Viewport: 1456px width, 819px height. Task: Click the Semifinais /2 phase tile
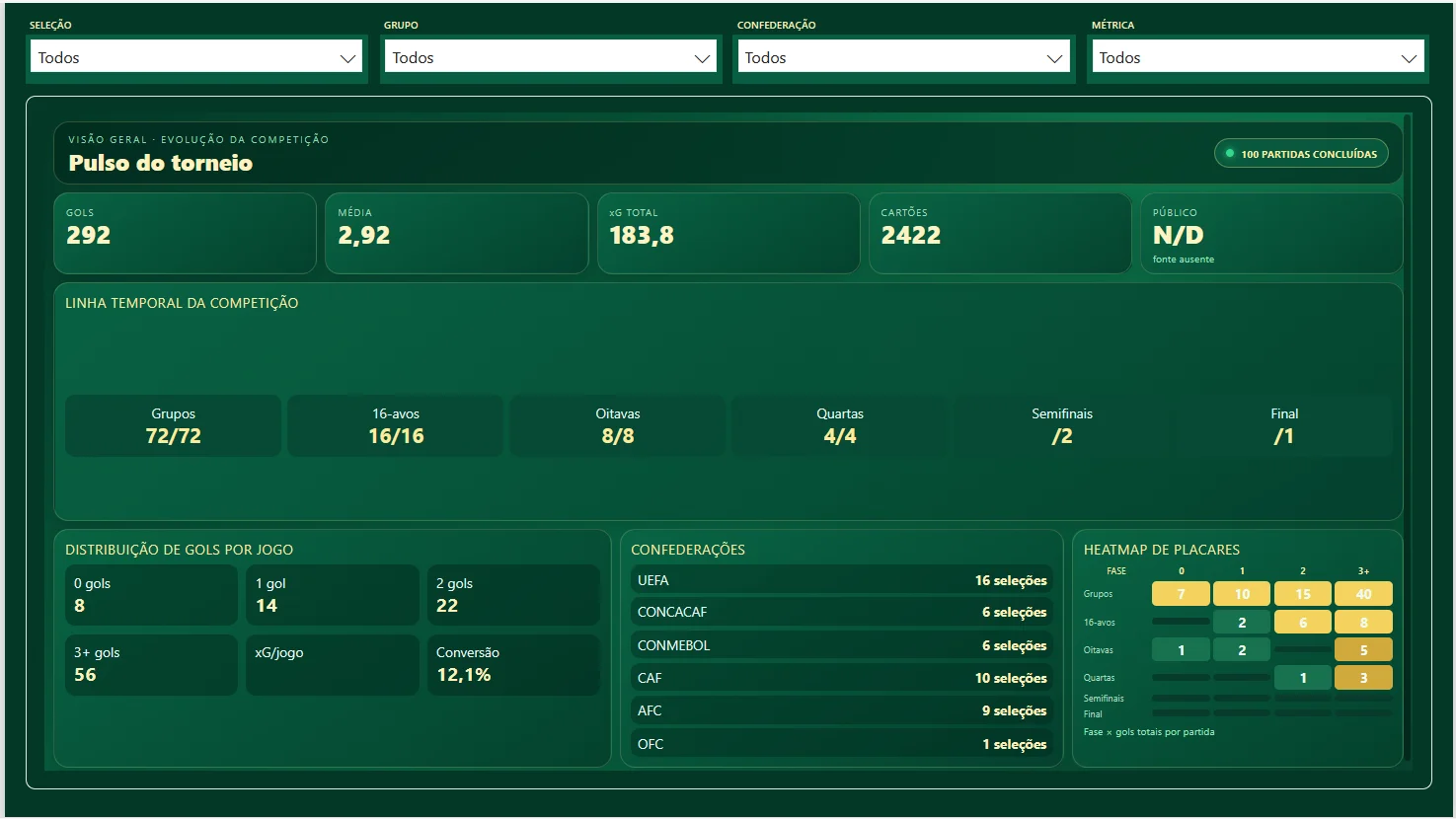coord(1062,425)
